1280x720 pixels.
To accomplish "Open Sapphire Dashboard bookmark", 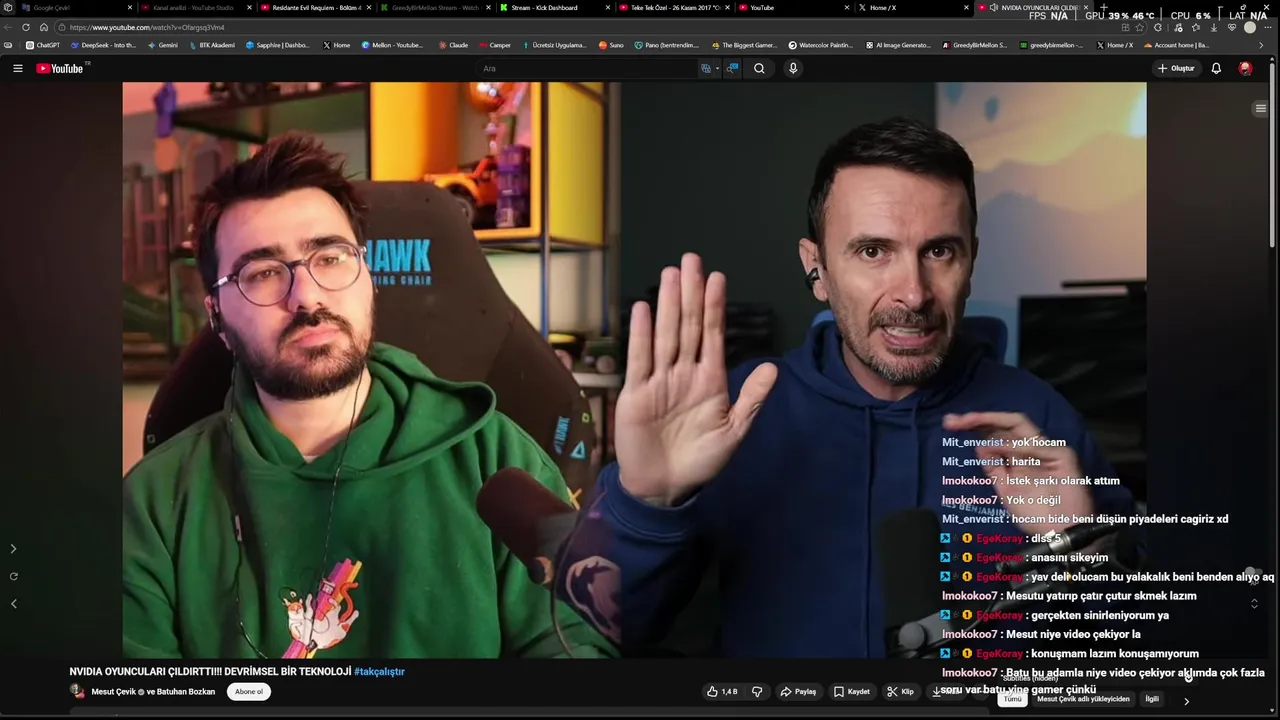I will 277,45.
